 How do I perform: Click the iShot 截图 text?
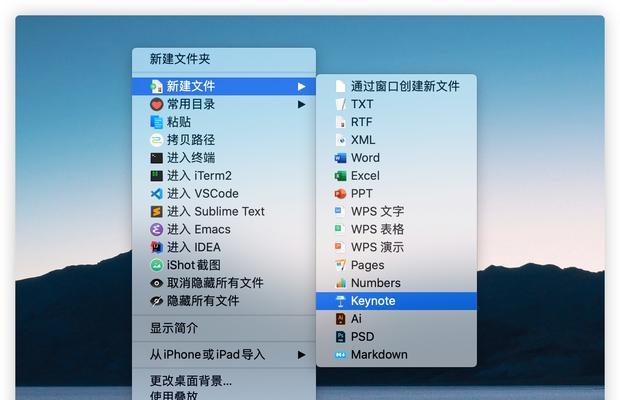194,265
